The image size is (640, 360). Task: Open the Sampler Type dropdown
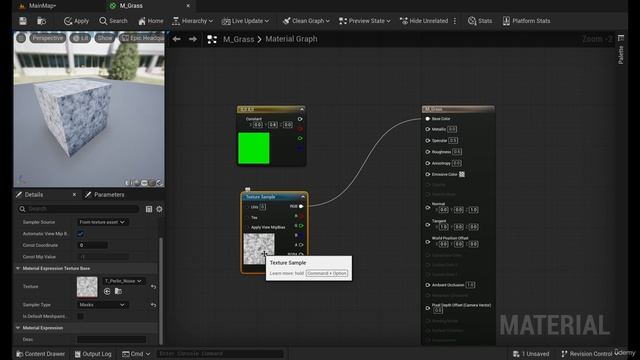(x=102, y=305)
